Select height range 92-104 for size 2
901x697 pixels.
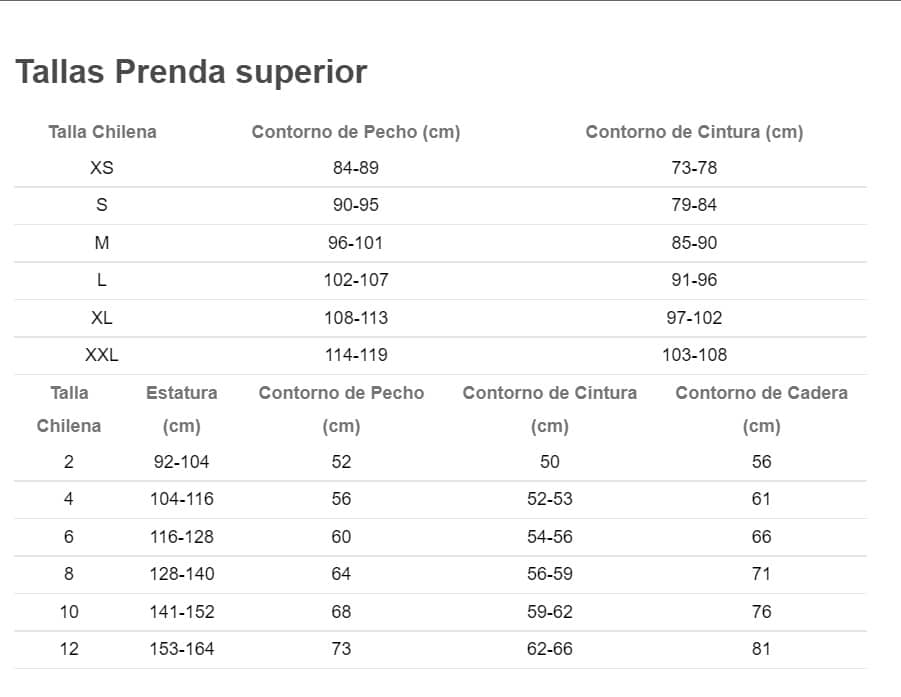[x=182, y=461]
